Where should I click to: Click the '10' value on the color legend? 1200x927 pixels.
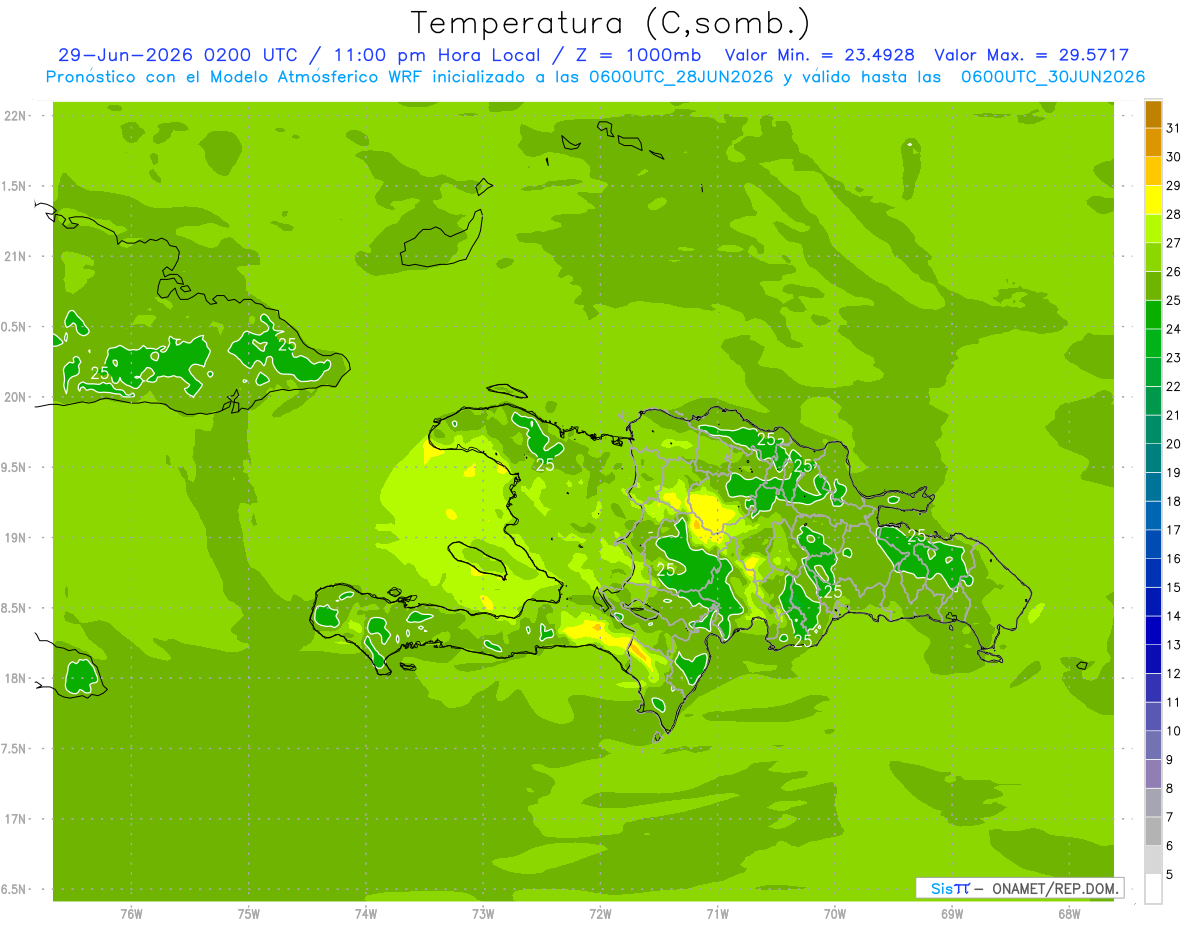point(1174,731)
